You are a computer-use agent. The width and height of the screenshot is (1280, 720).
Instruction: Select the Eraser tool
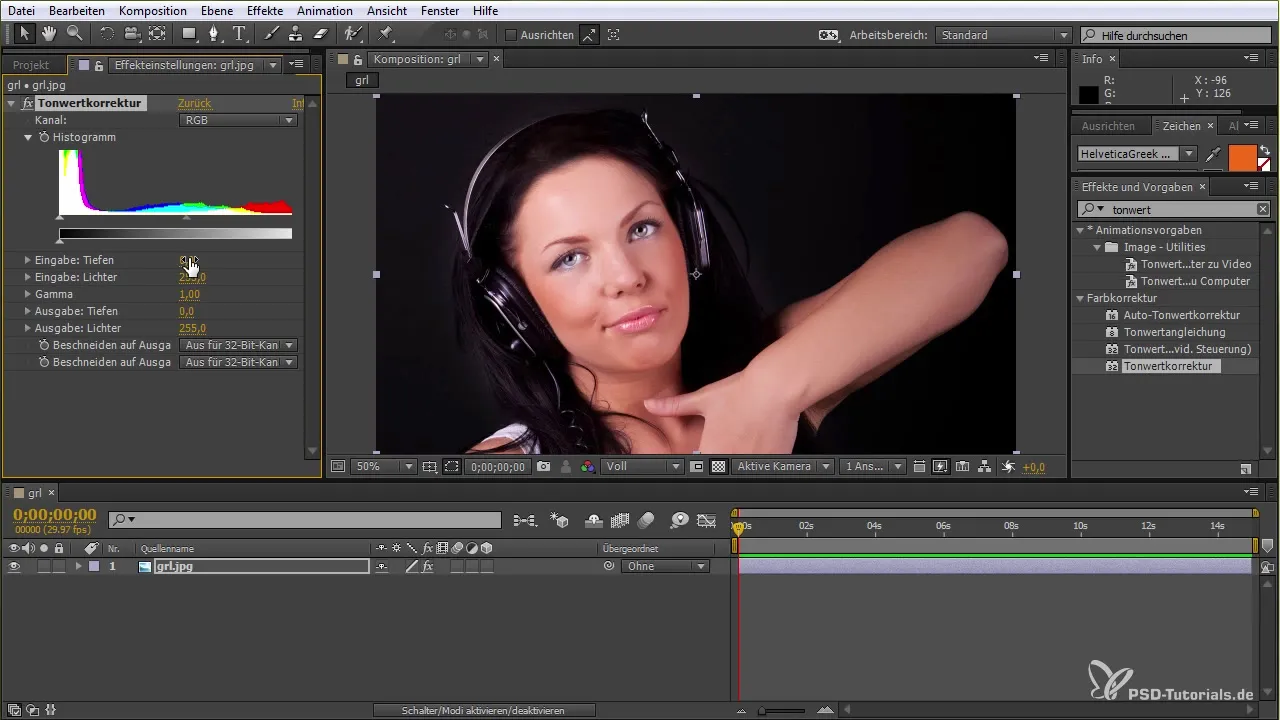pos(320,34)
